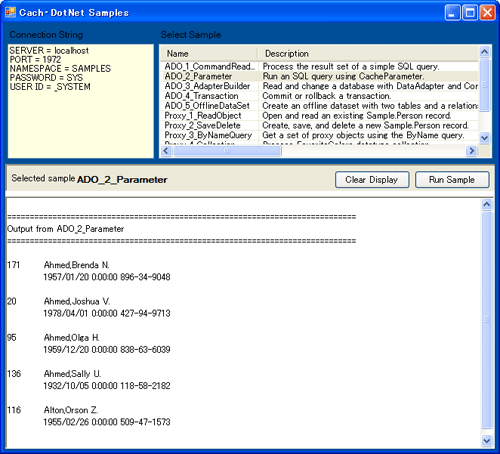Click the Run Sample button

(x=452, y=180)
